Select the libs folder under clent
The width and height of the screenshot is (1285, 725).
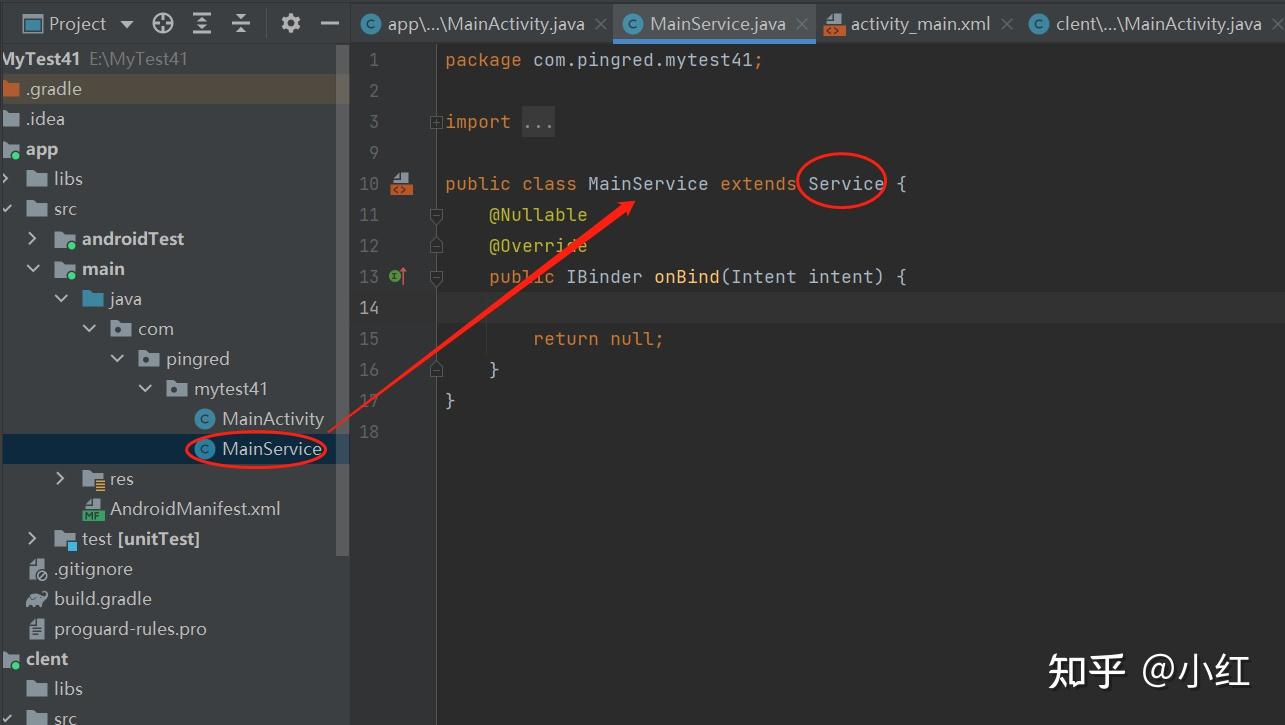coord(68,689)
